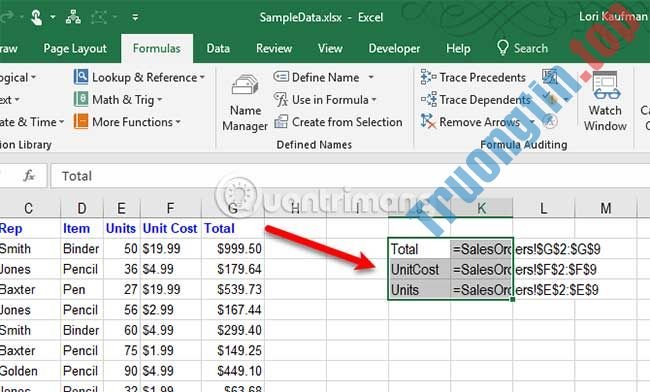Click the Golden rep cell
Viewport: 650px width, 392px height.
(30, 370)
